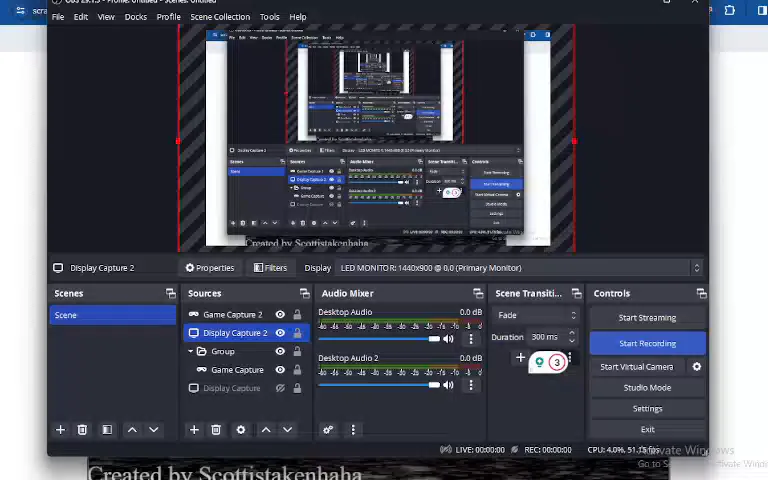Open scene filters icon in Scenes toolbar
Viewport: 768px width, 480px height.
click(107, 430)
